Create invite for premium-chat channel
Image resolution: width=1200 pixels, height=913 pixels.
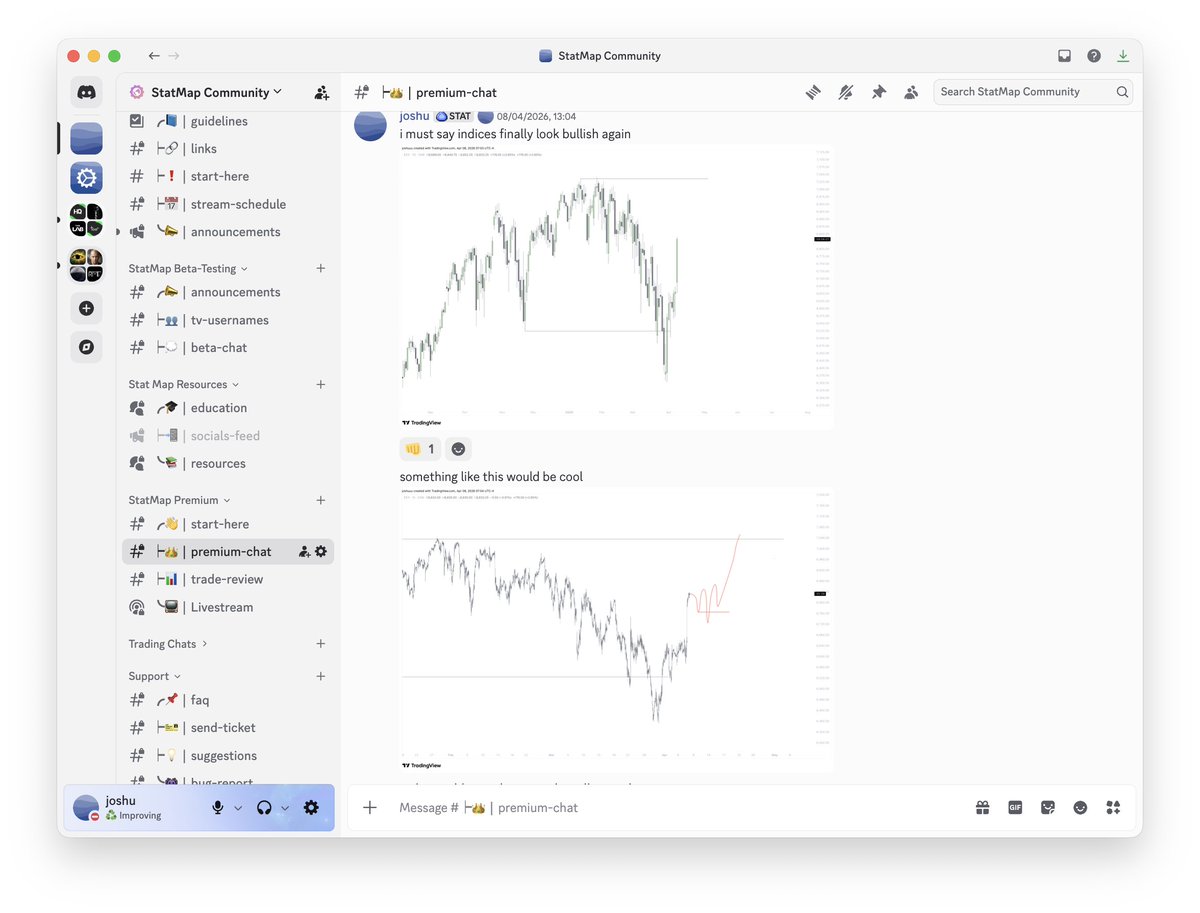point(304,552)
